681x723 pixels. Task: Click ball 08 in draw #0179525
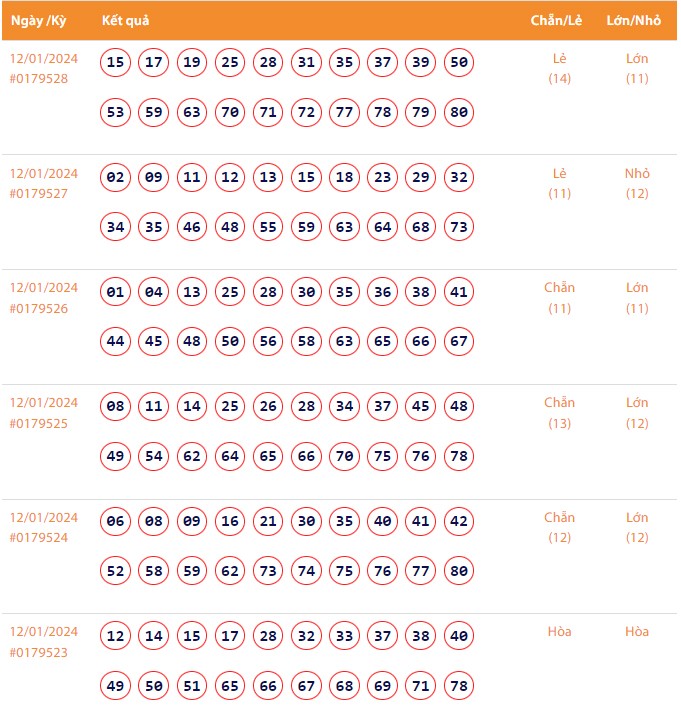point(116,407)
